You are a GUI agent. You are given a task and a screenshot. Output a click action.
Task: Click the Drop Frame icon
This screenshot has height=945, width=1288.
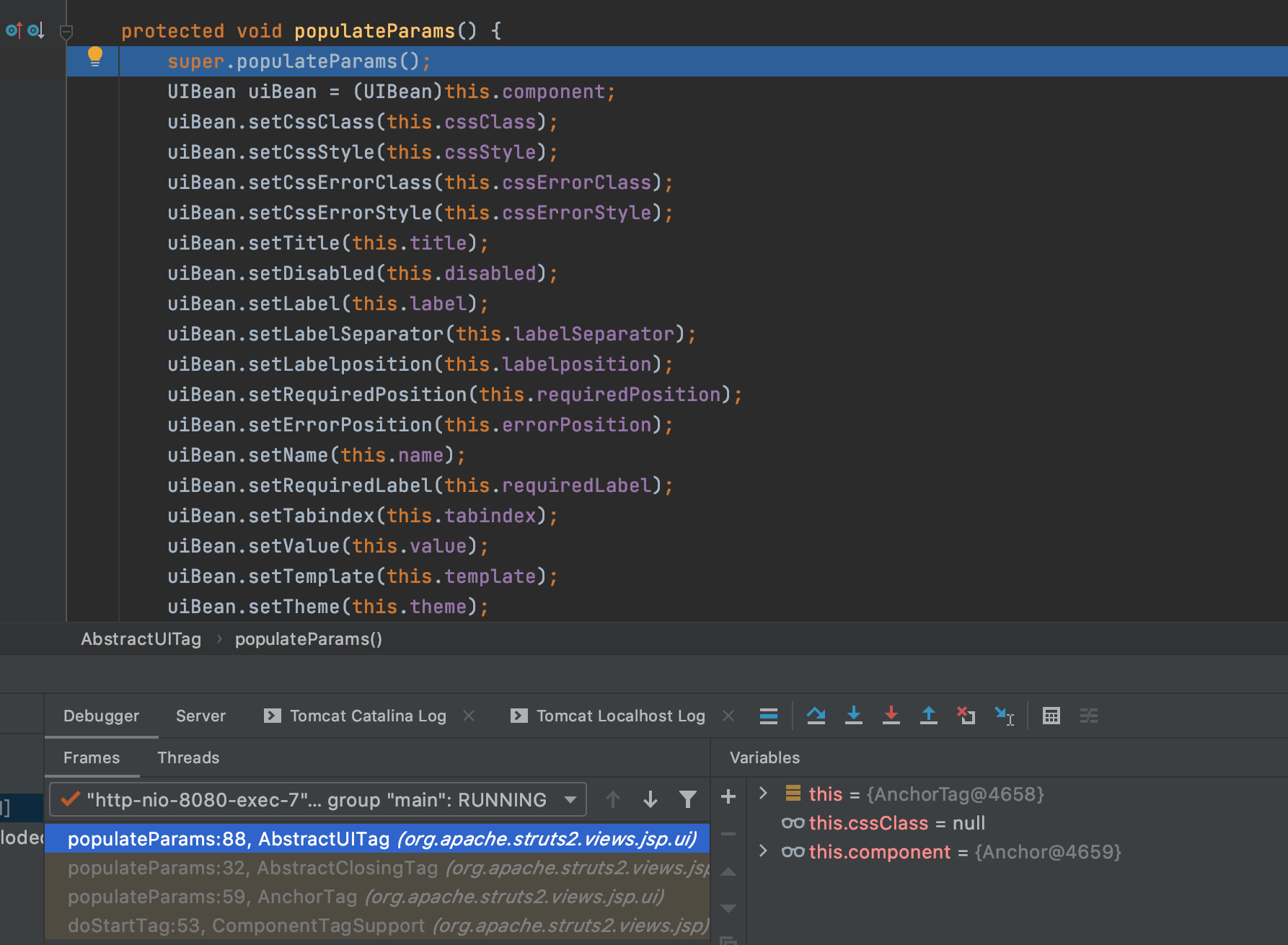coord(966,716)
